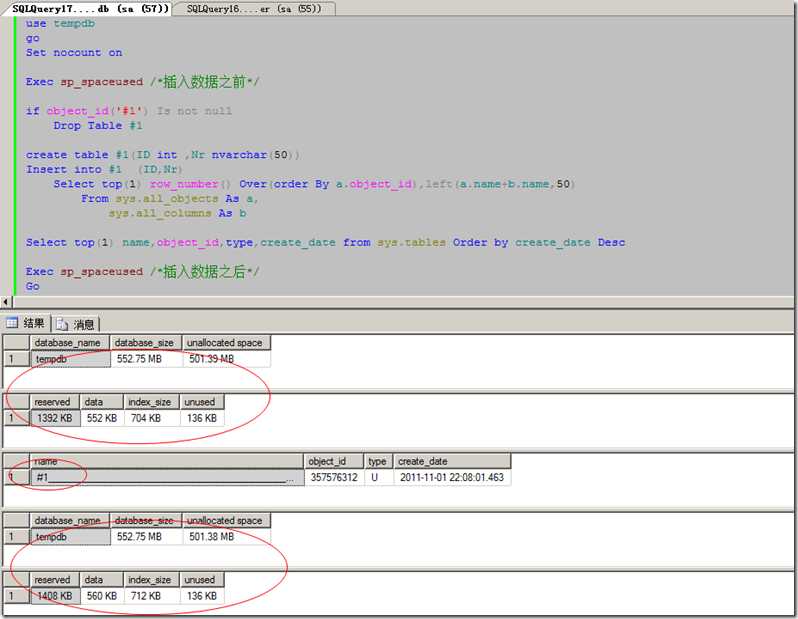Select the #1 temp table name cell
The width and height of the screenshot is (798, 619).
pyautogui.click(x=165, y=478)
